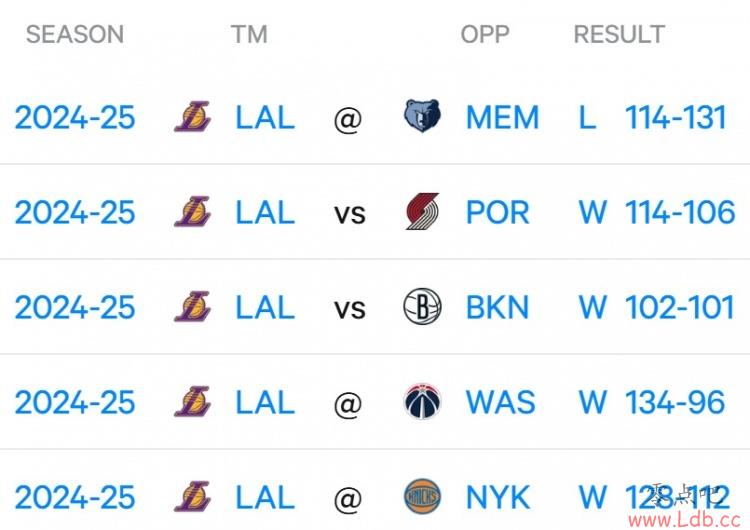Open the MEM opponent link

click(x=502, y=118)
